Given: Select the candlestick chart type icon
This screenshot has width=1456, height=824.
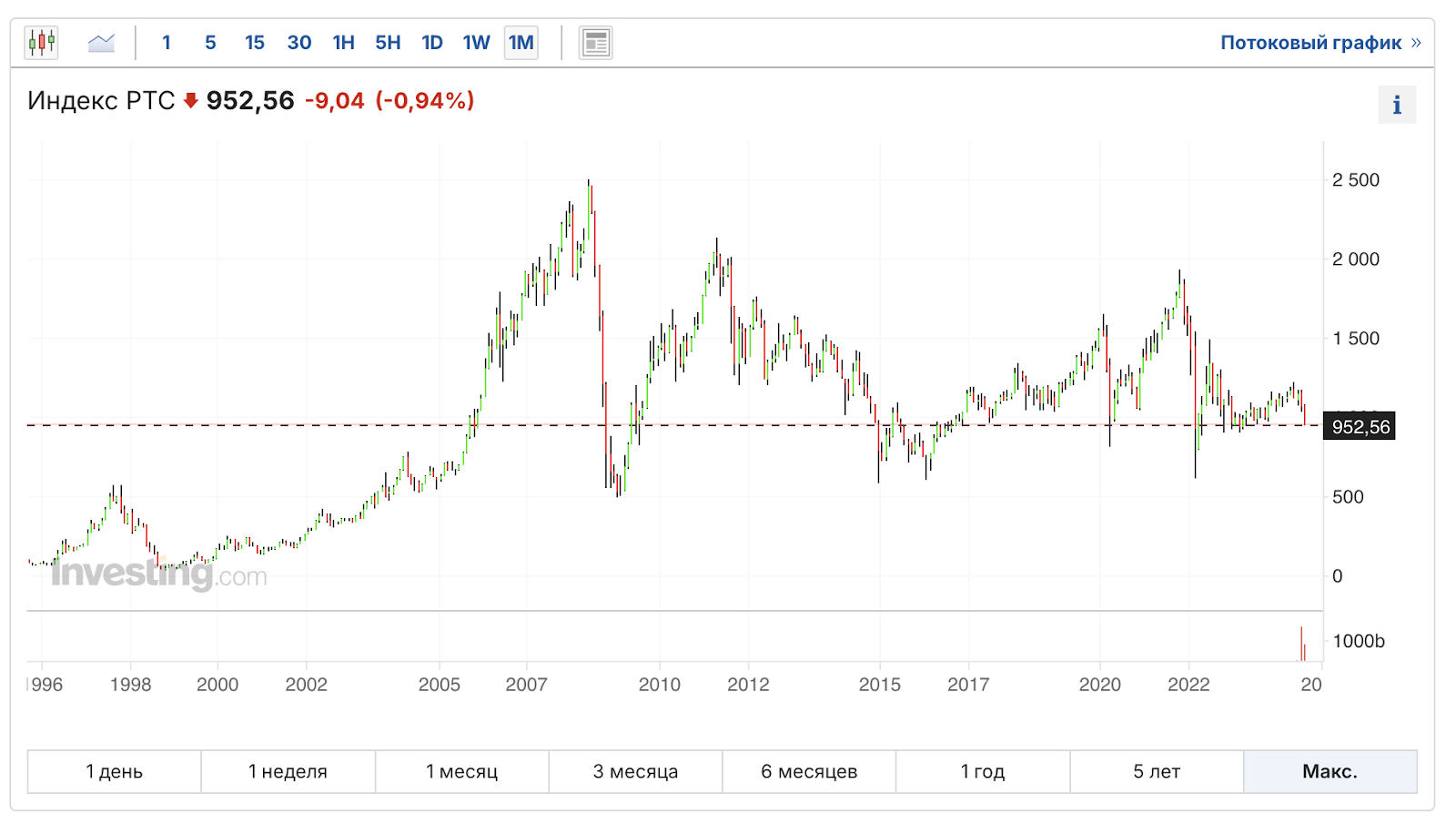Looking at the screenshot, I should [x=42, y=43].
